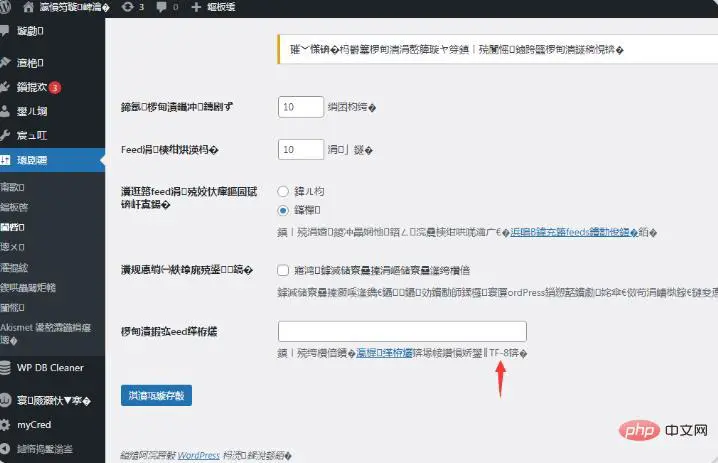Toggle the search engine visibility checkbox

click(283, 270)
